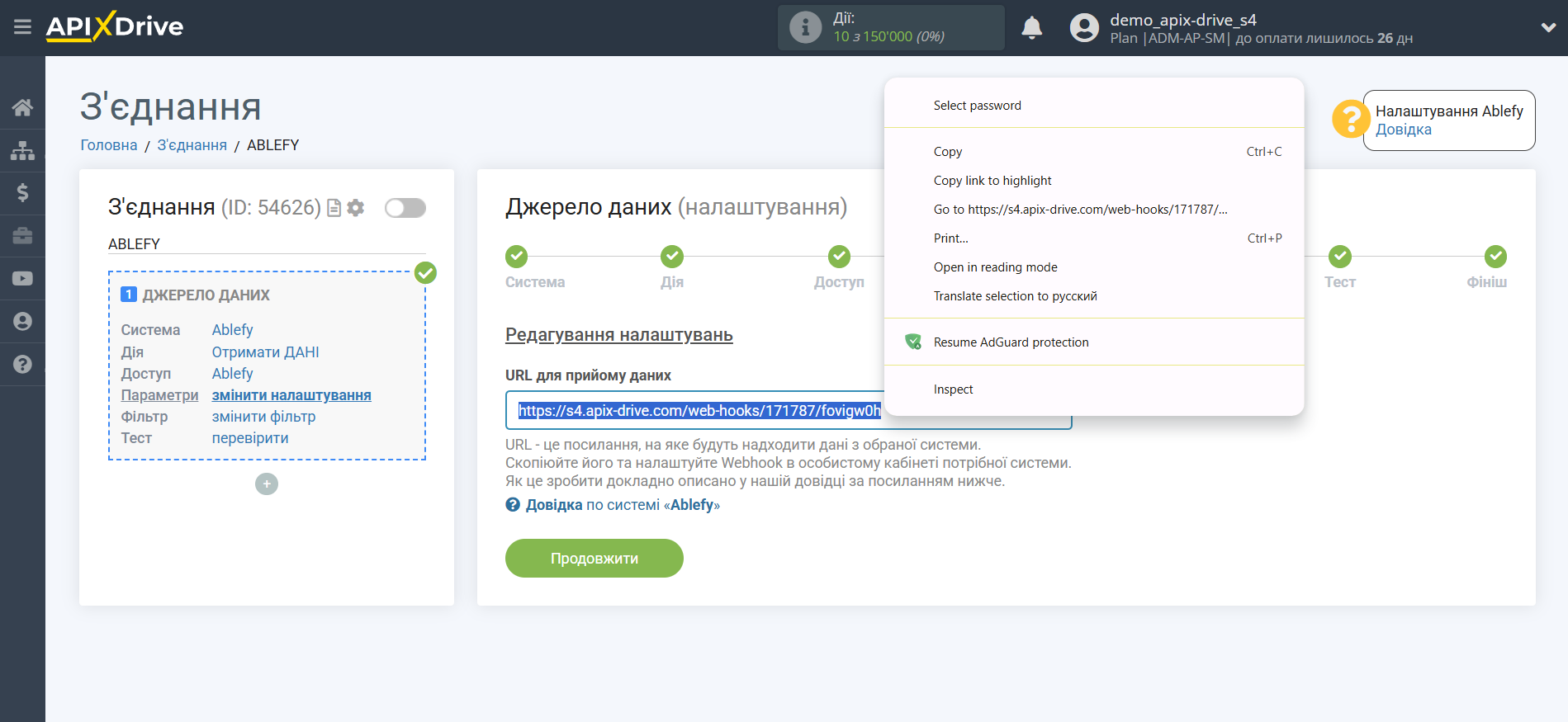Choose Print... in context menu
This screenshot has height=722, width=1568.
[1094, 238]
